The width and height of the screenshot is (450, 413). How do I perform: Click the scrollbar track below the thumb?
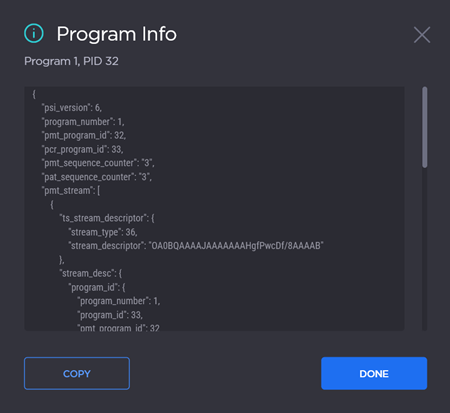point(424,249)
